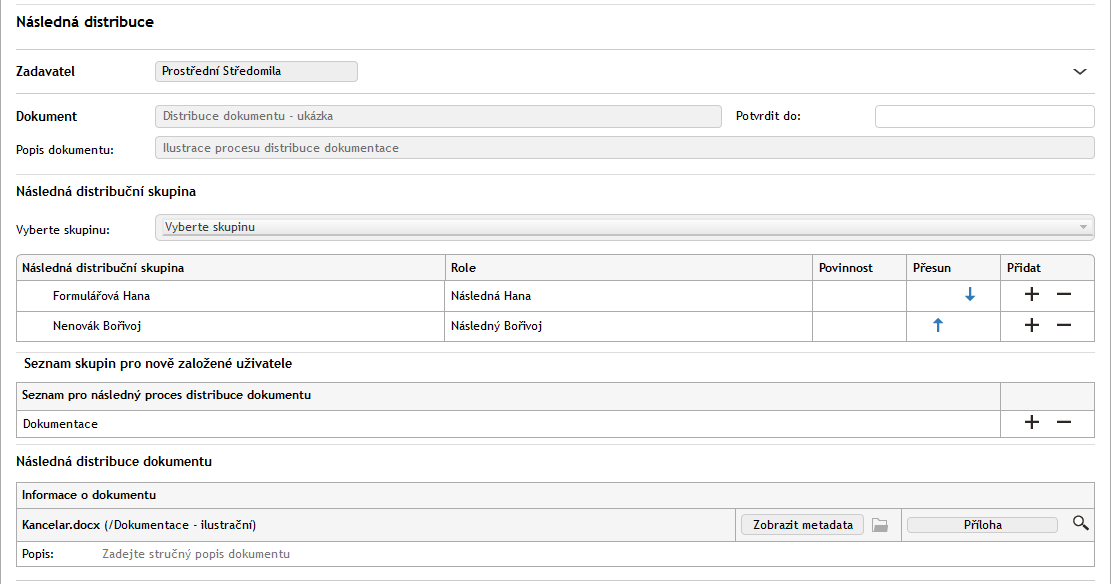
Task: Move Formulářová Hana down with arrow
Action: [969, 295]
